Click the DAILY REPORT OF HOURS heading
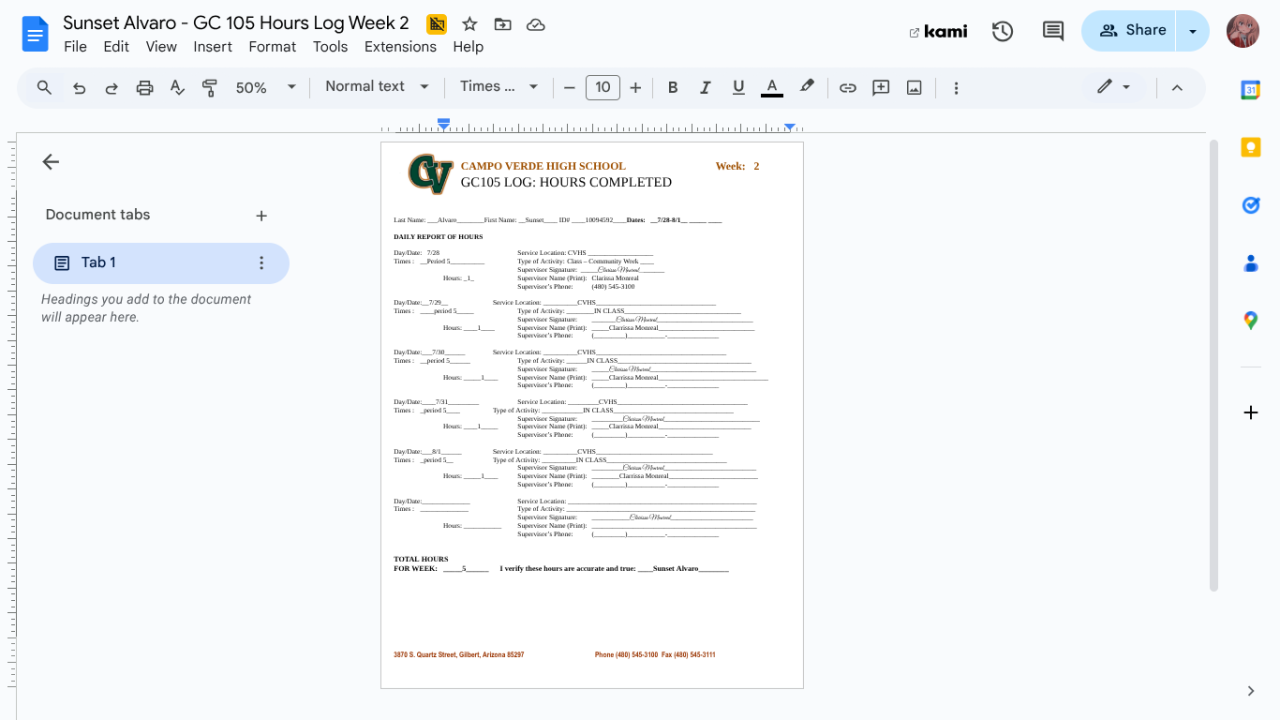The image size is (1280, 720). [438, 237]
